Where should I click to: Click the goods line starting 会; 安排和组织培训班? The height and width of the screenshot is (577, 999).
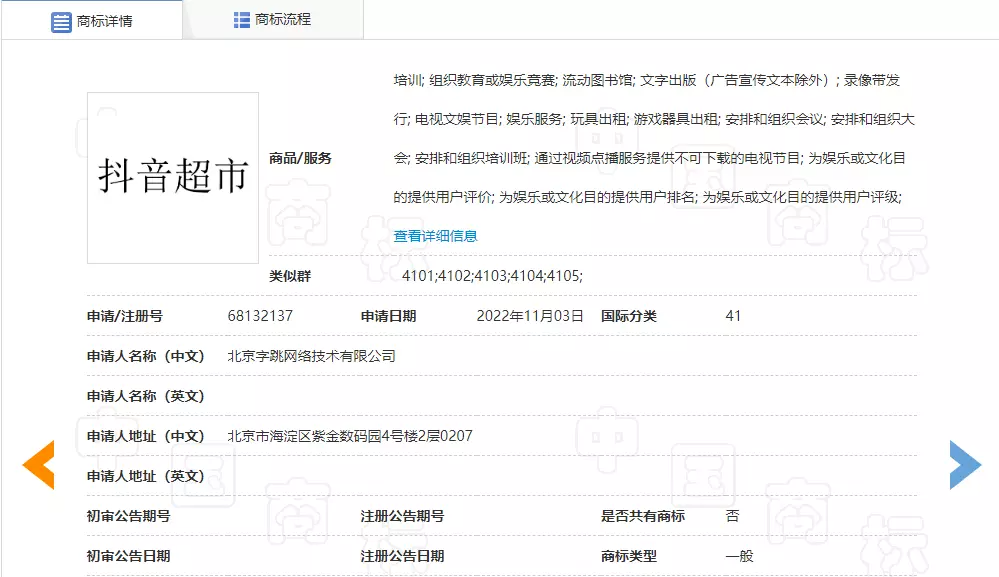click(650, 158)
